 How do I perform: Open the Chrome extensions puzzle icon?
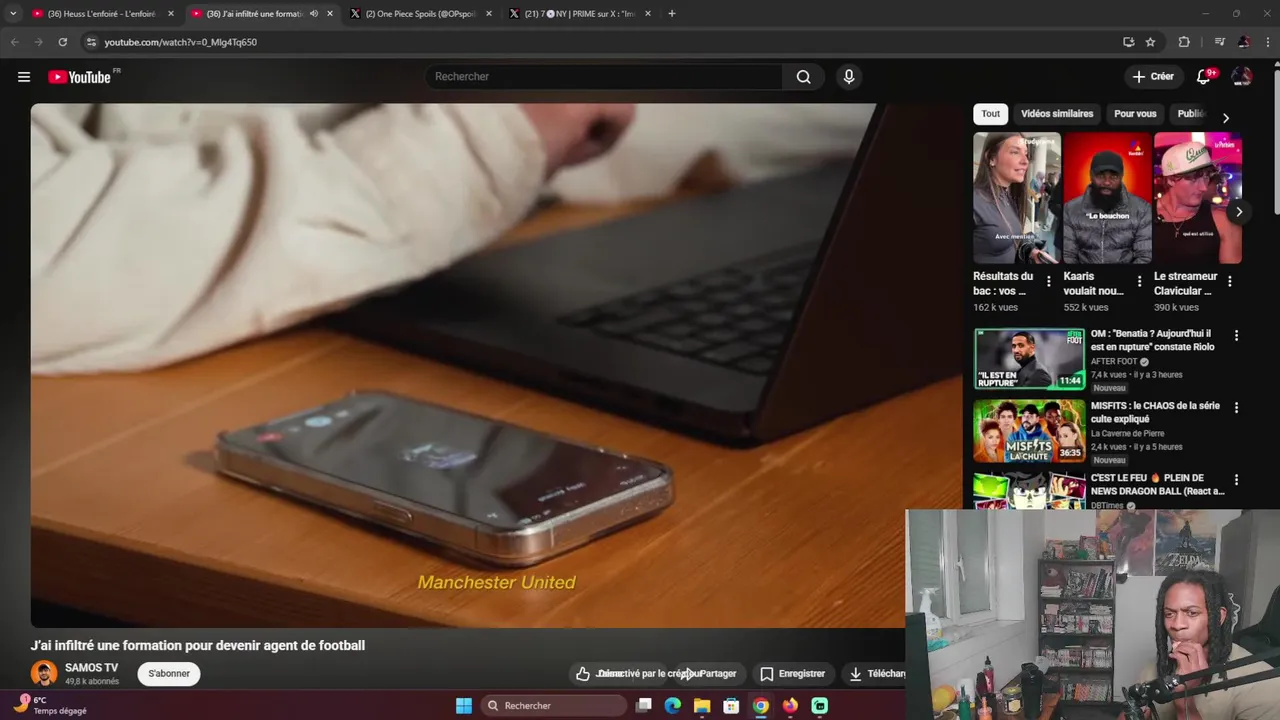click(x=1184, y=42)
